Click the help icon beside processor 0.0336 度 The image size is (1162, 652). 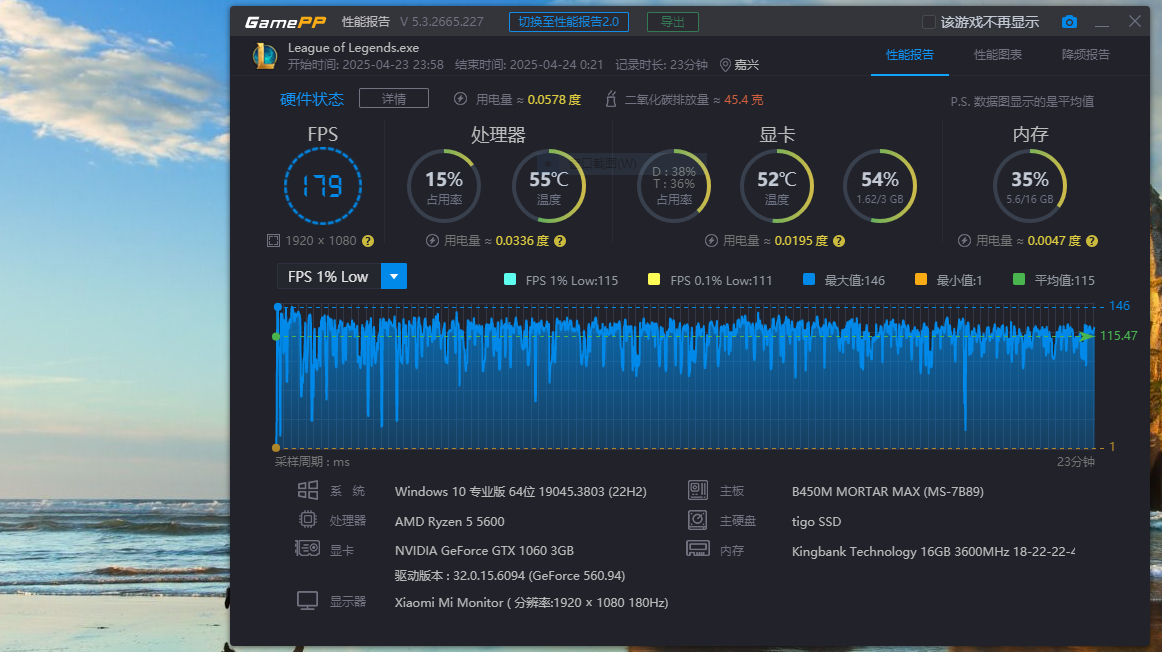(x=560, y=241)
